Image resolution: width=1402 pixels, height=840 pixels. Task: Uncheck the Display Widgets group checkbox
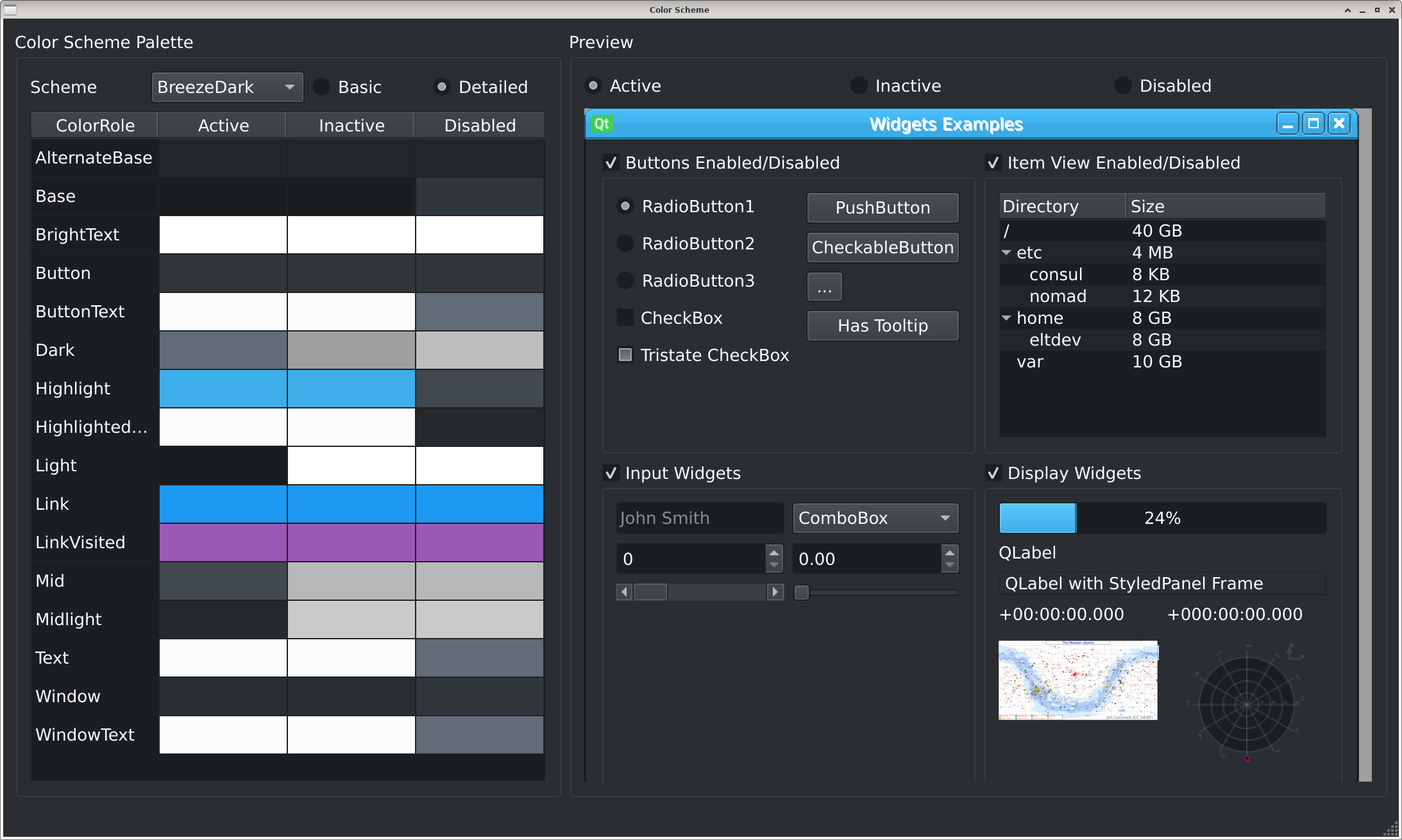(x=993, y=473)
